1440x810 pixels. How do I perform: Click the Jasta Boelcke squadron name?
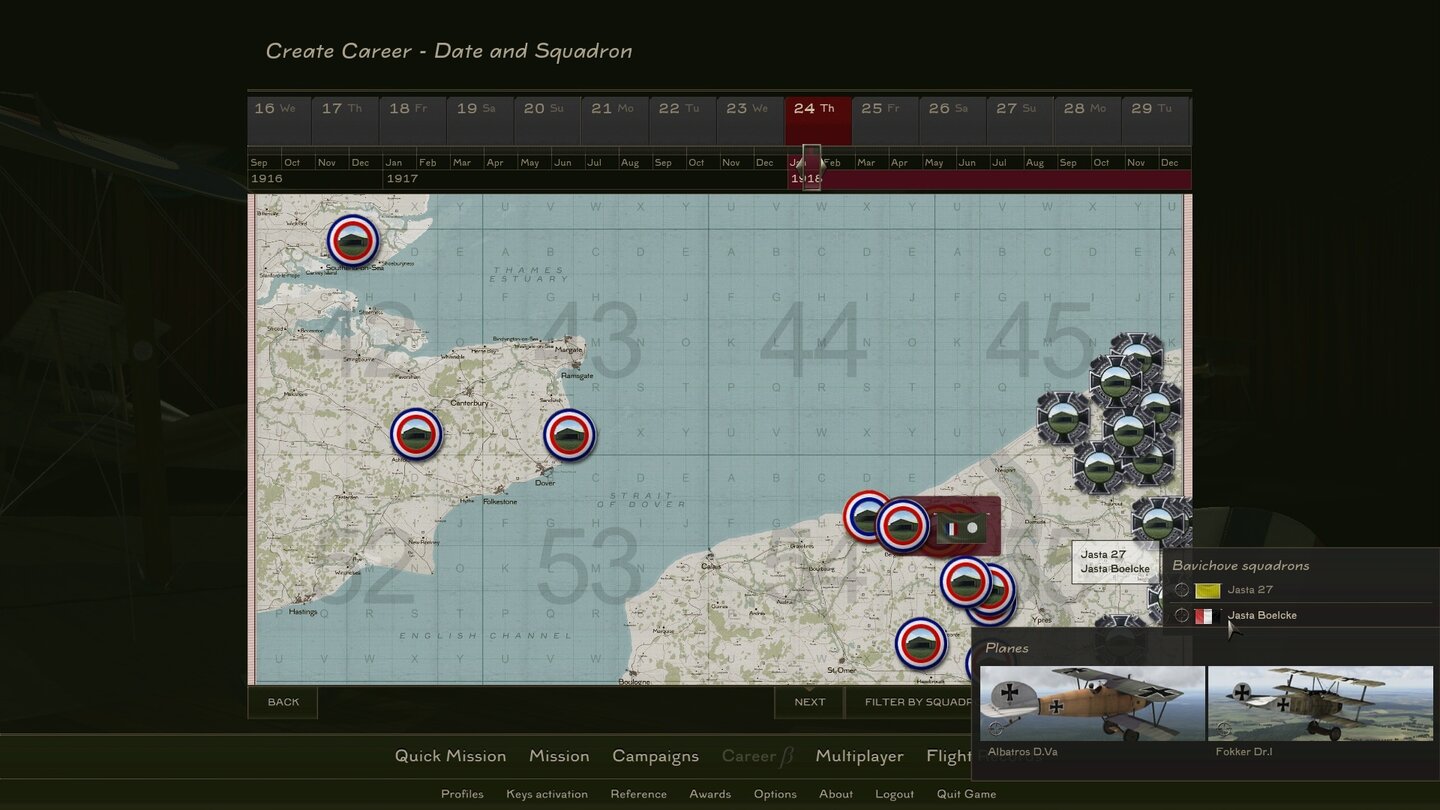(x=1262, y=615)
